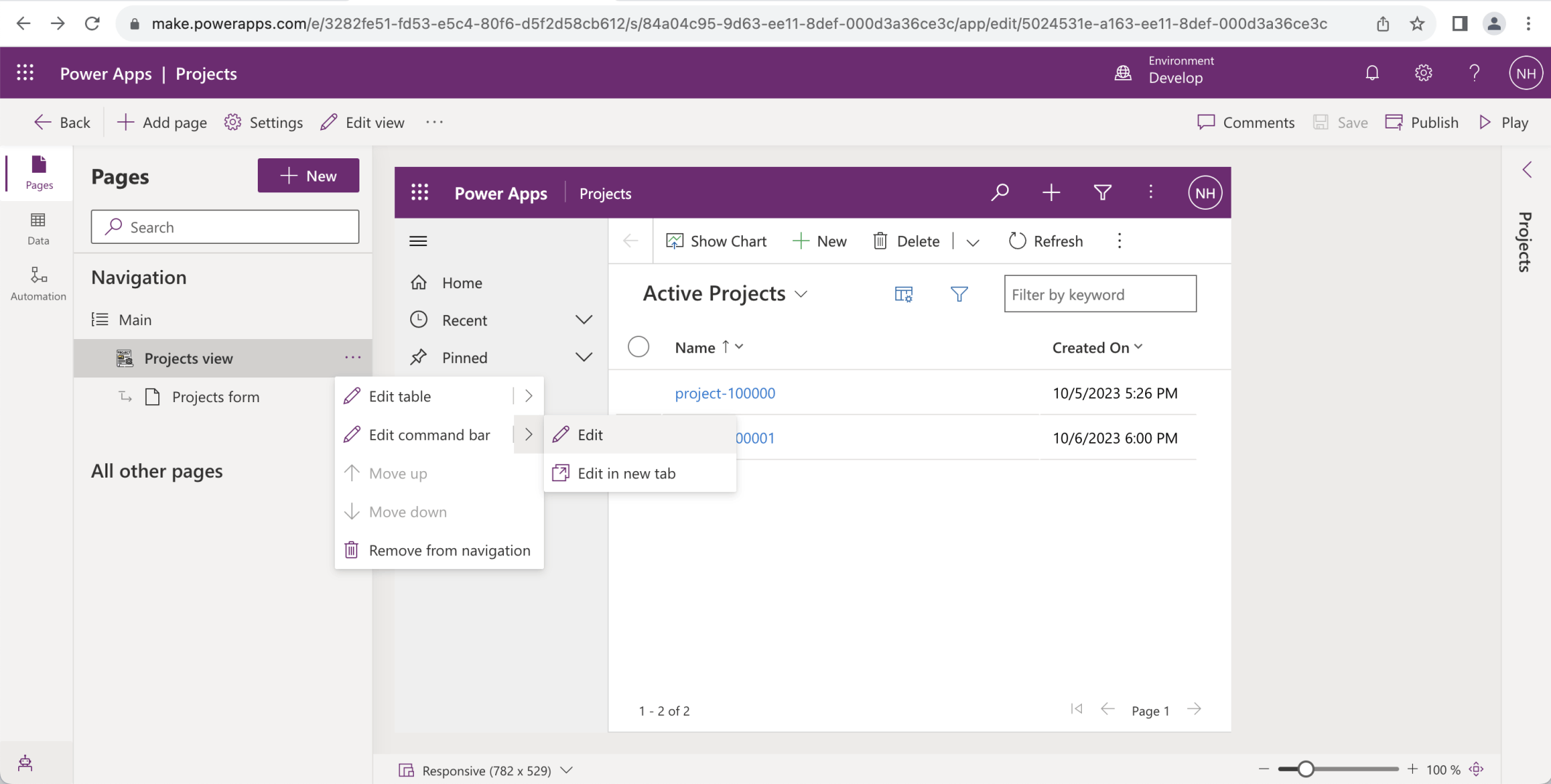1551x784 pixels.
Task: Open the project-100000 record link
Action: coord(725,393)
